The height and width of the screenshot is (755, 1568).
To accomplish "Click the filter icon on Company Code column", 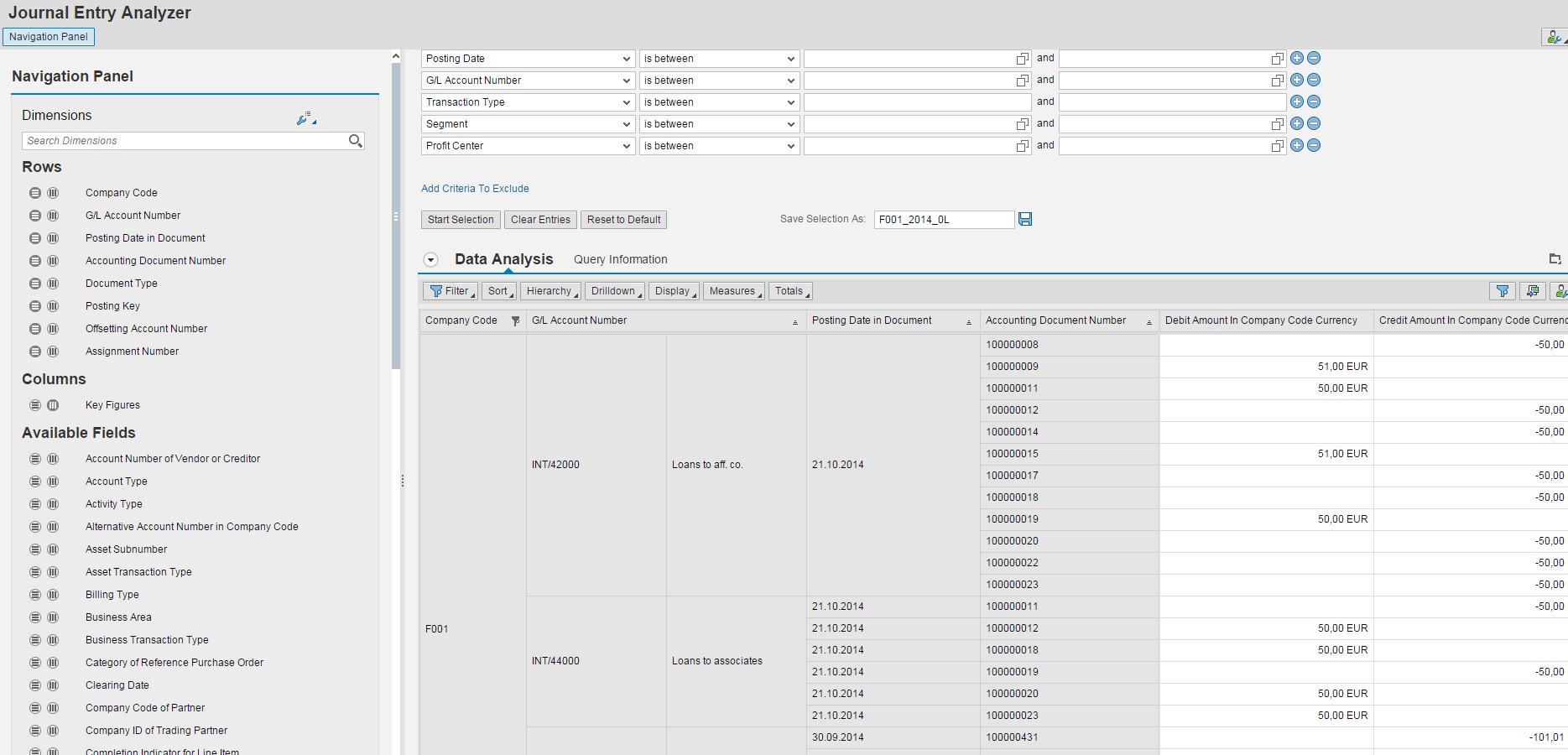I will 515,321.
